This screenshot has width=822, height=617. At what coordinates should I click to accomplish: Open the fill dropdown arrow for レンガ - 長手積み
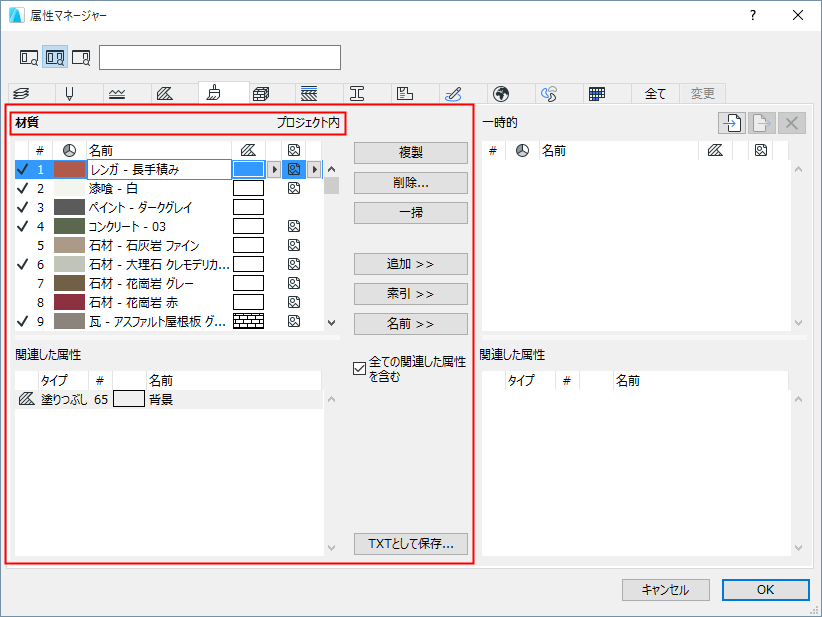coord(274,169)
